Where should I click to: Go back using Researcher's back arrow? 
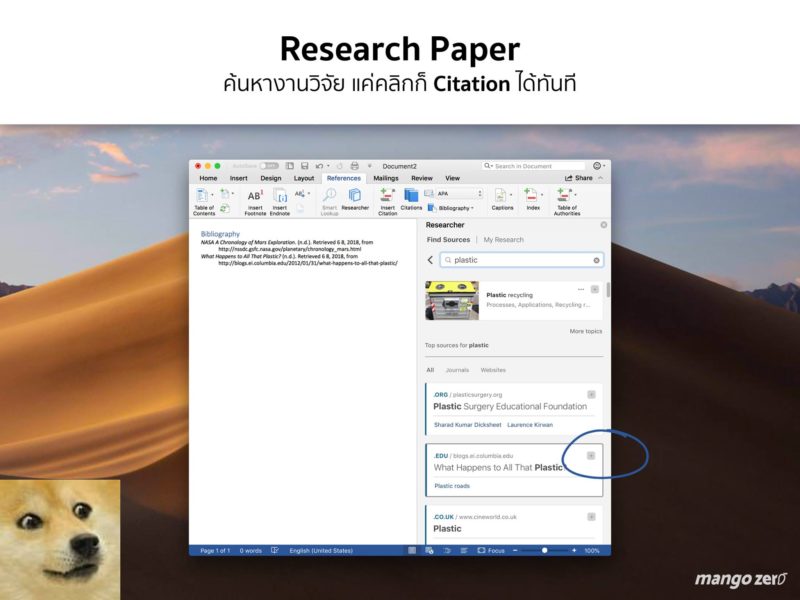click(x=430, y=260)
